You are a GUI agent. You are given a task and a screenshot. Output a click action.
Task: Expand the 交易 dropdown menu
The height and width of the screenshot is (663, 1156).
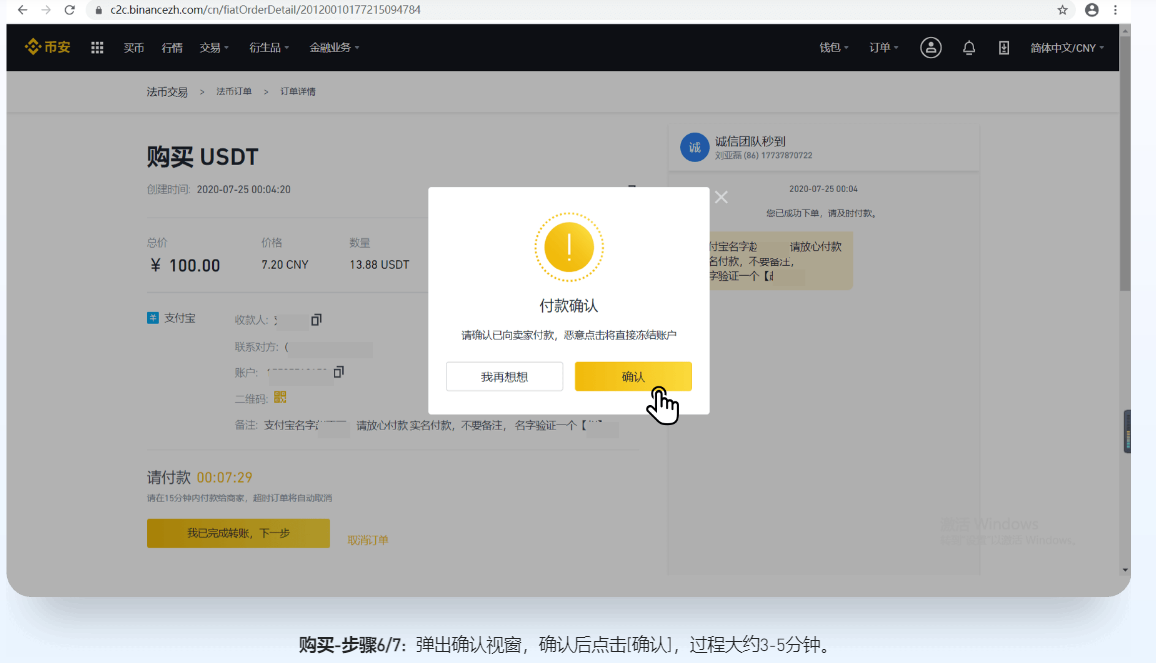click(214, 48)
